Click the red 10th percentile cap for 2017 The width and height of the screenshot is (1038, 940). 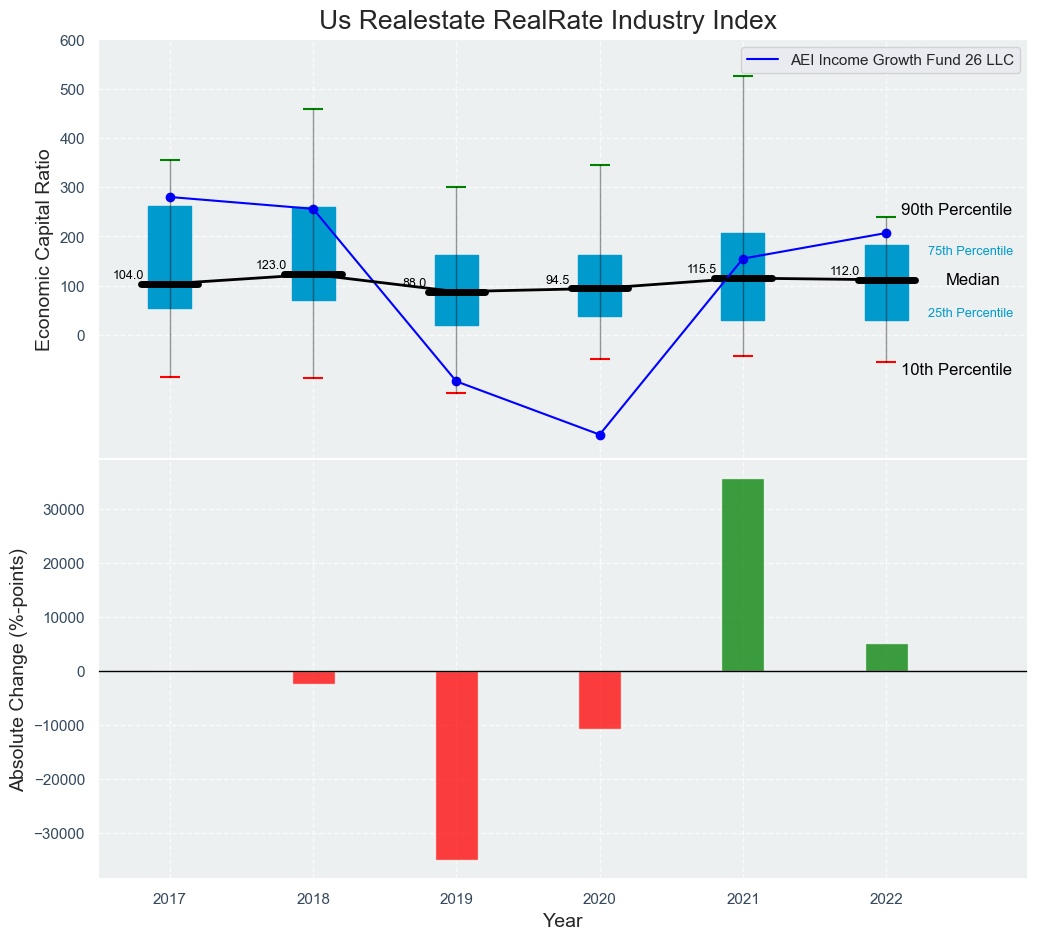(x=170, y=377)
